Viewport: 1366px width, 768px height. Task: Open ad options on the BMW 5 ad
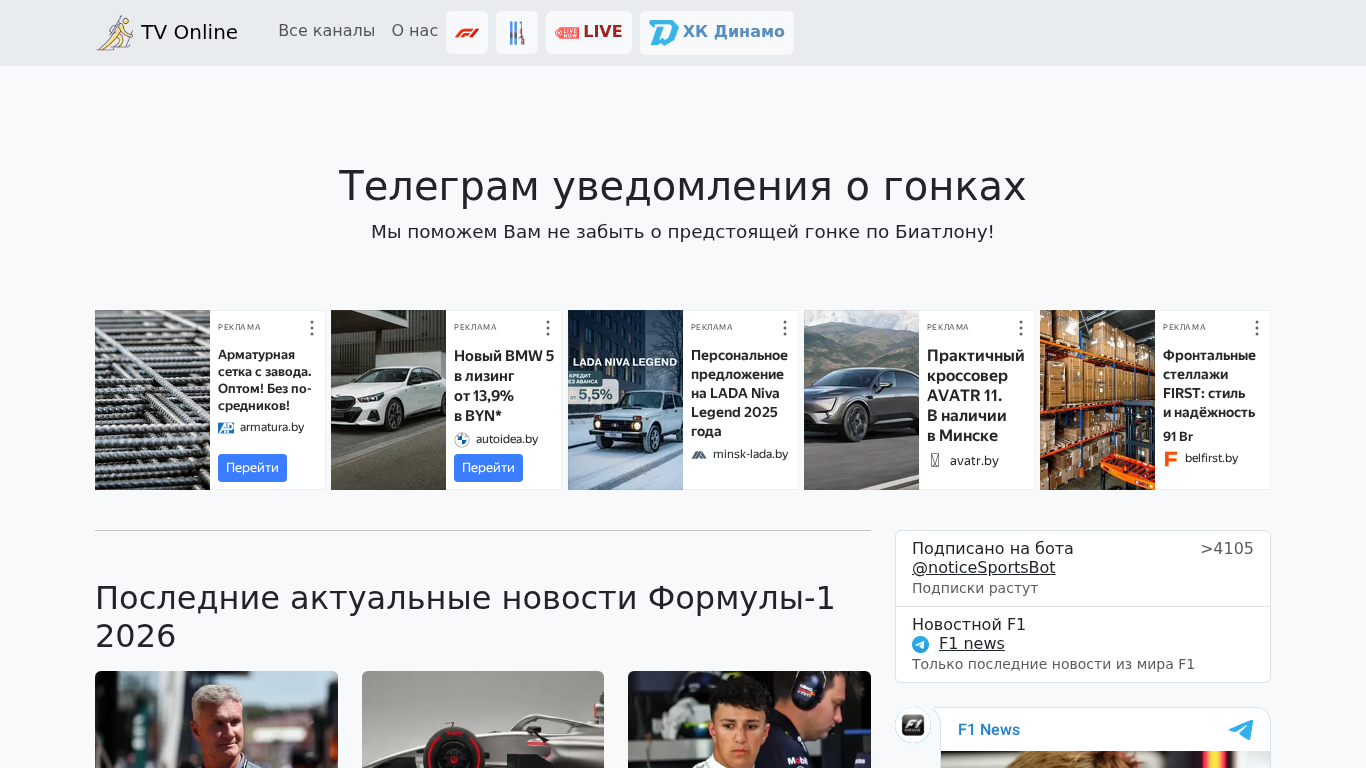pyautogui.click(x=548, y=328)
